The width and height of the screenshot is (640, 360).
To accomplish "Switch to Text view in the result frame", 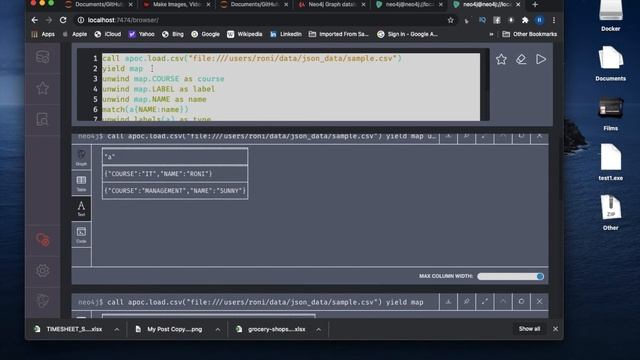I will pos(81,209).
